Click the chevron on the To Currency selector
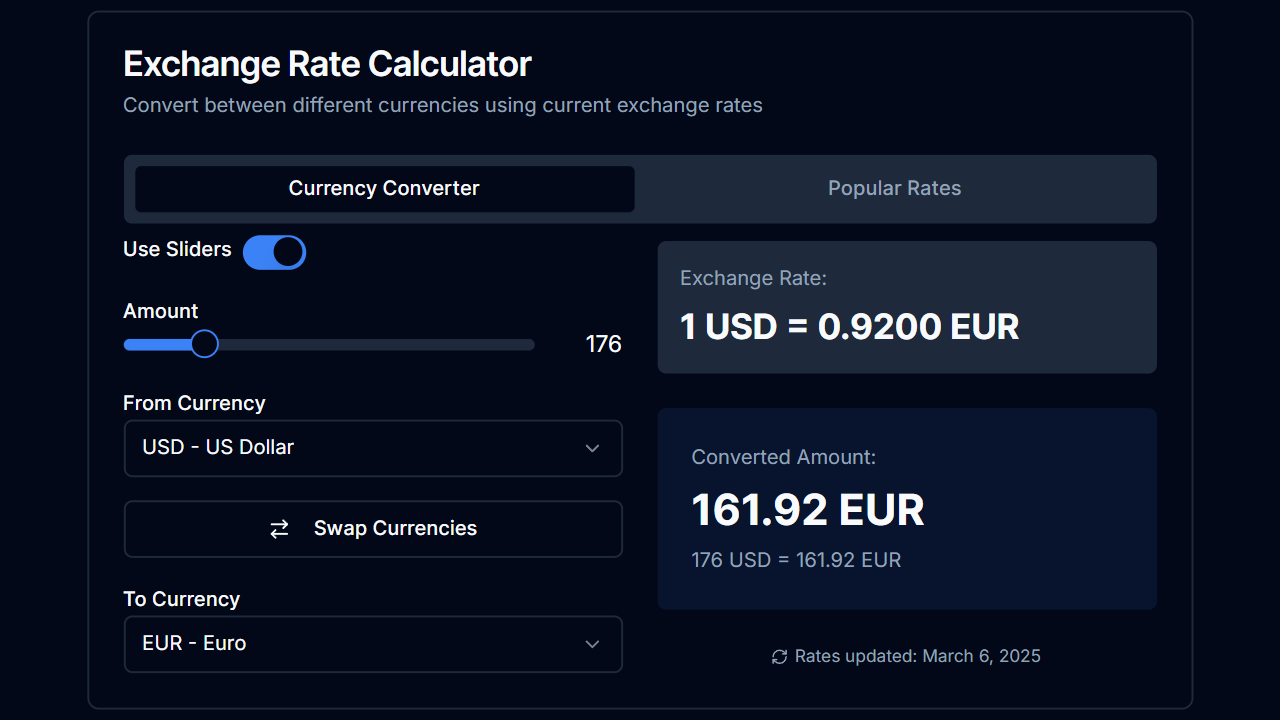1280x720 pixels. [x=592, y=644]
